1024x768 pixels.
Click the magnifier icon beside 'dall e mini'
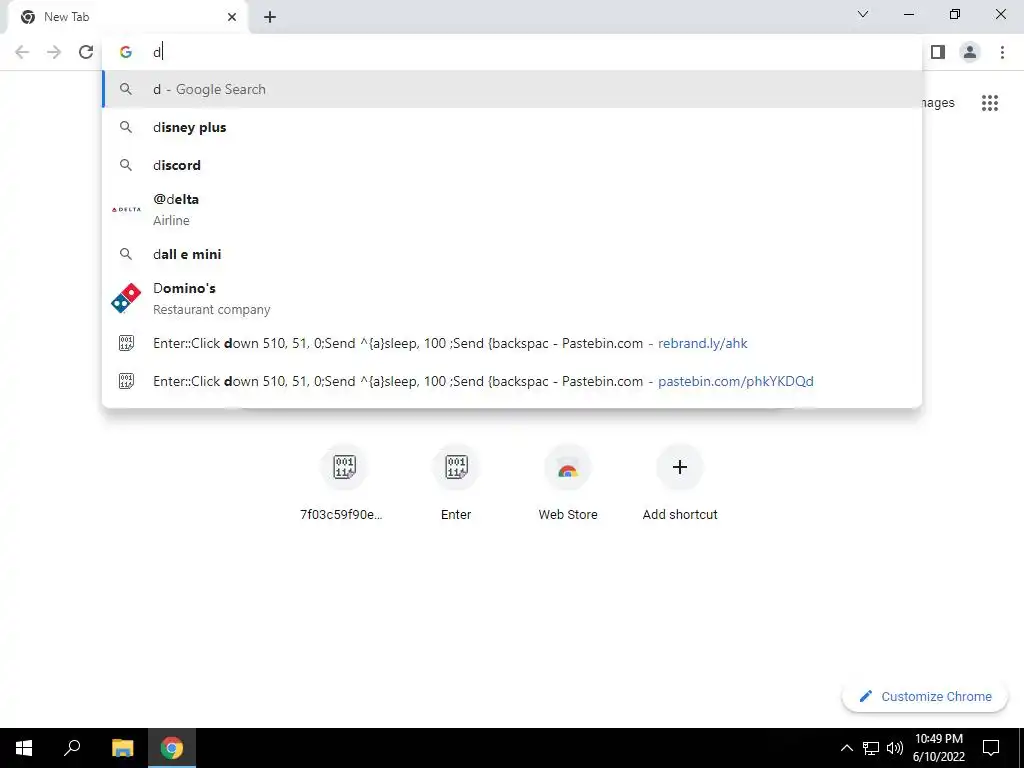pyautogui.click(x=126, y=254)
